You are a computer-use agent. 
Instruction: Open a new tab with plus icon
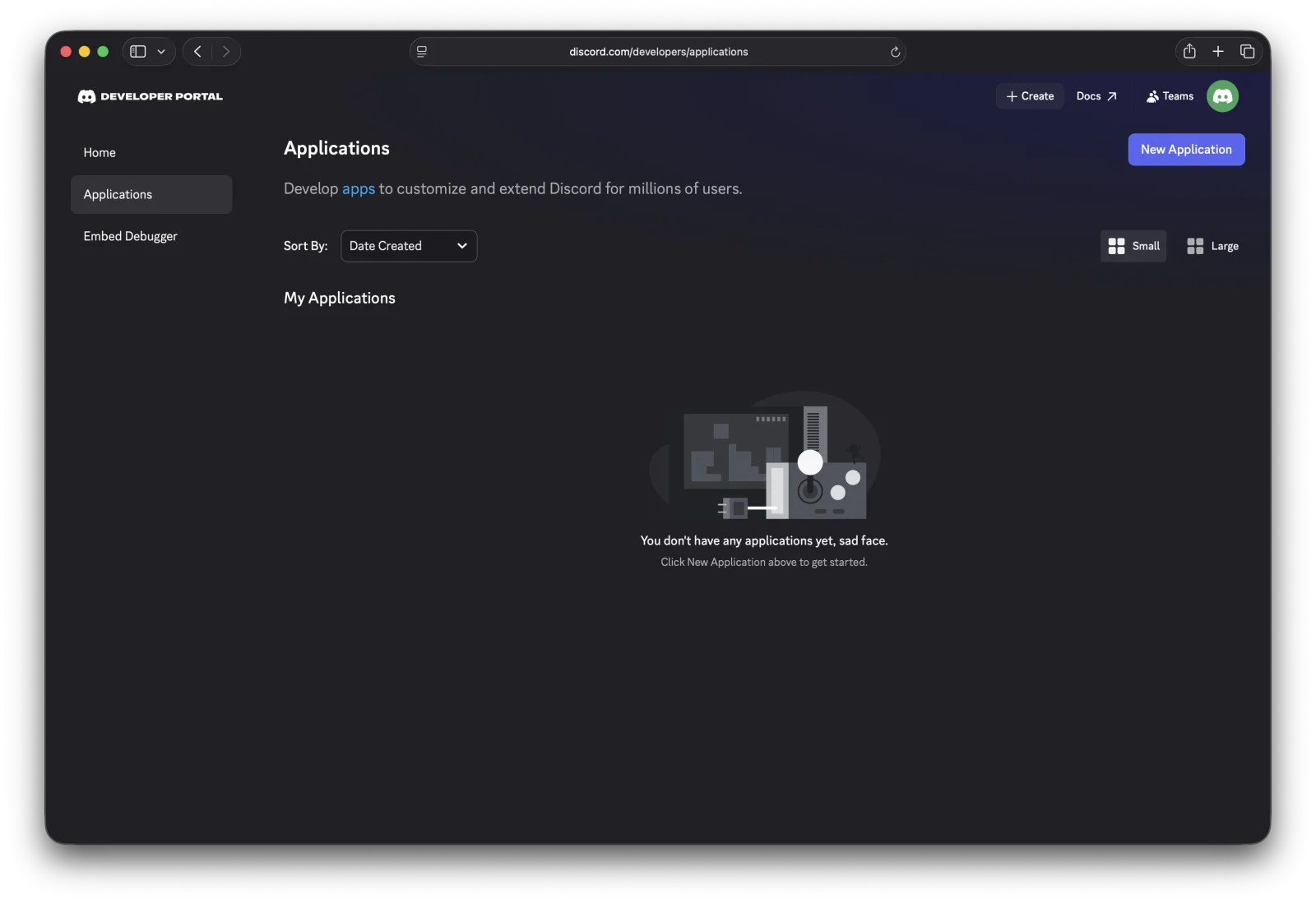click(1218, 51)
